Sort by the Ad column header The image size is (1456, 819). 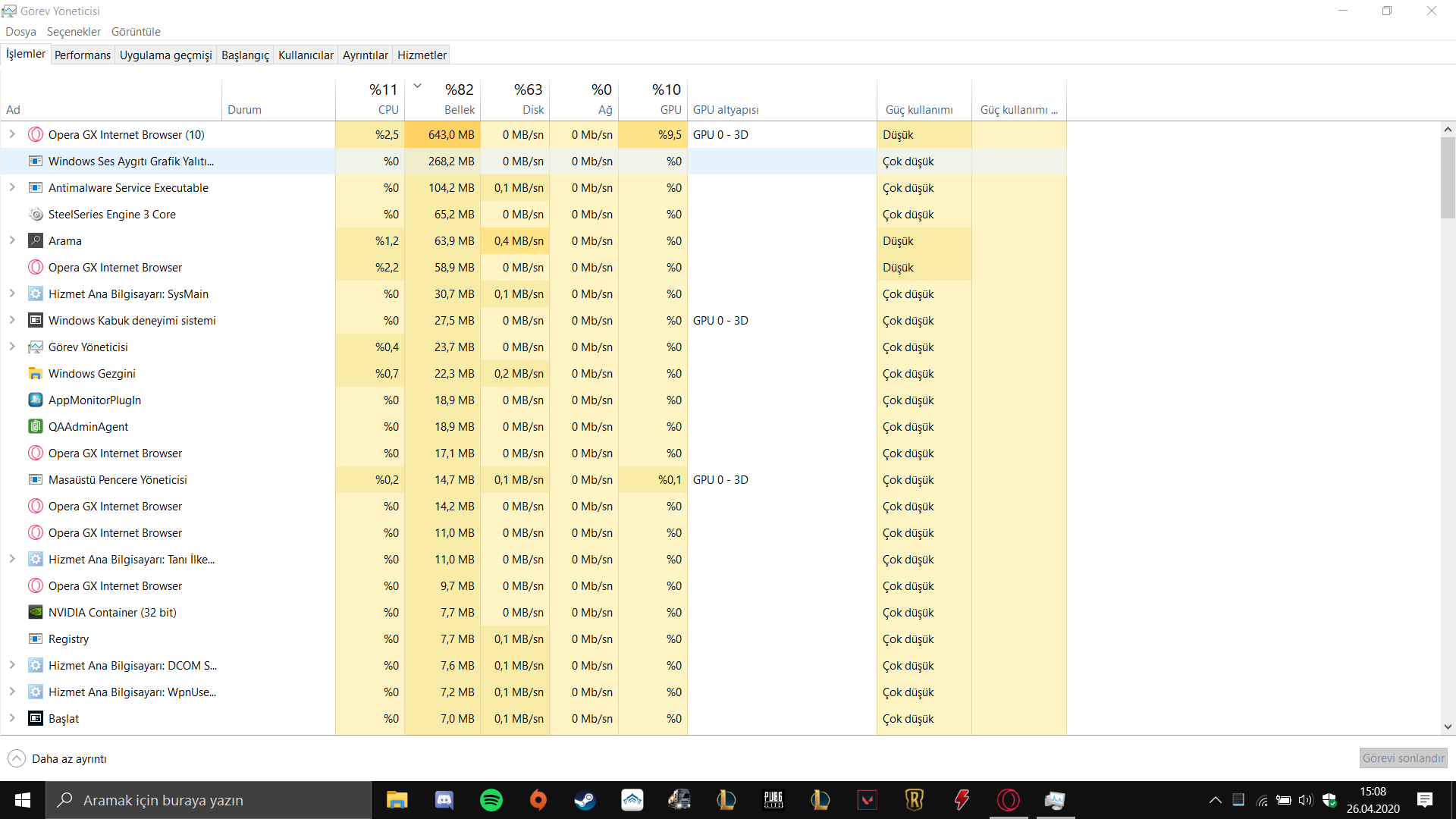pyautogui.click(x=111, y=100)
